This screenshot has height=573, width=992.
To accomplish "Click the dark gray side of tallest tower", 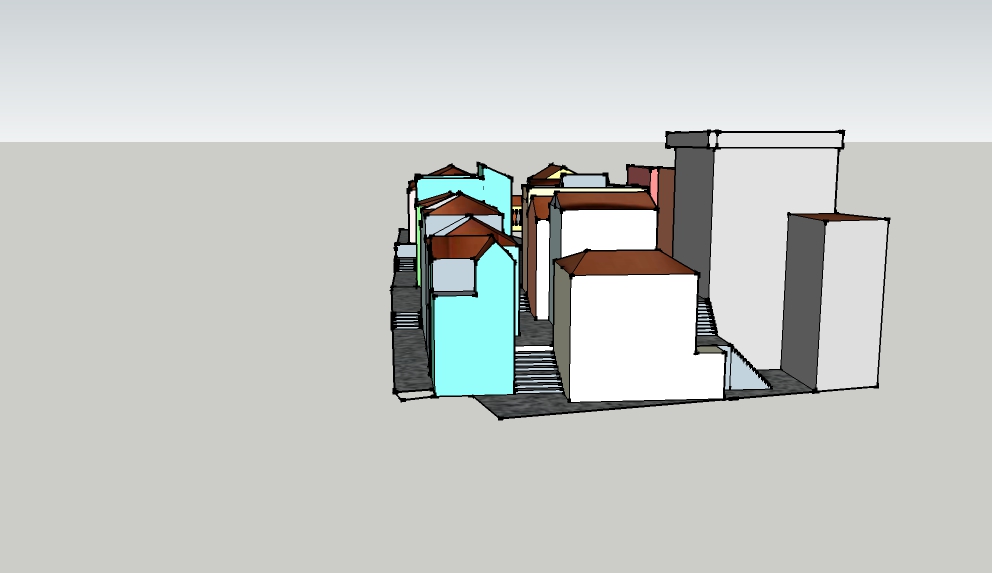I will coord(693,221).
